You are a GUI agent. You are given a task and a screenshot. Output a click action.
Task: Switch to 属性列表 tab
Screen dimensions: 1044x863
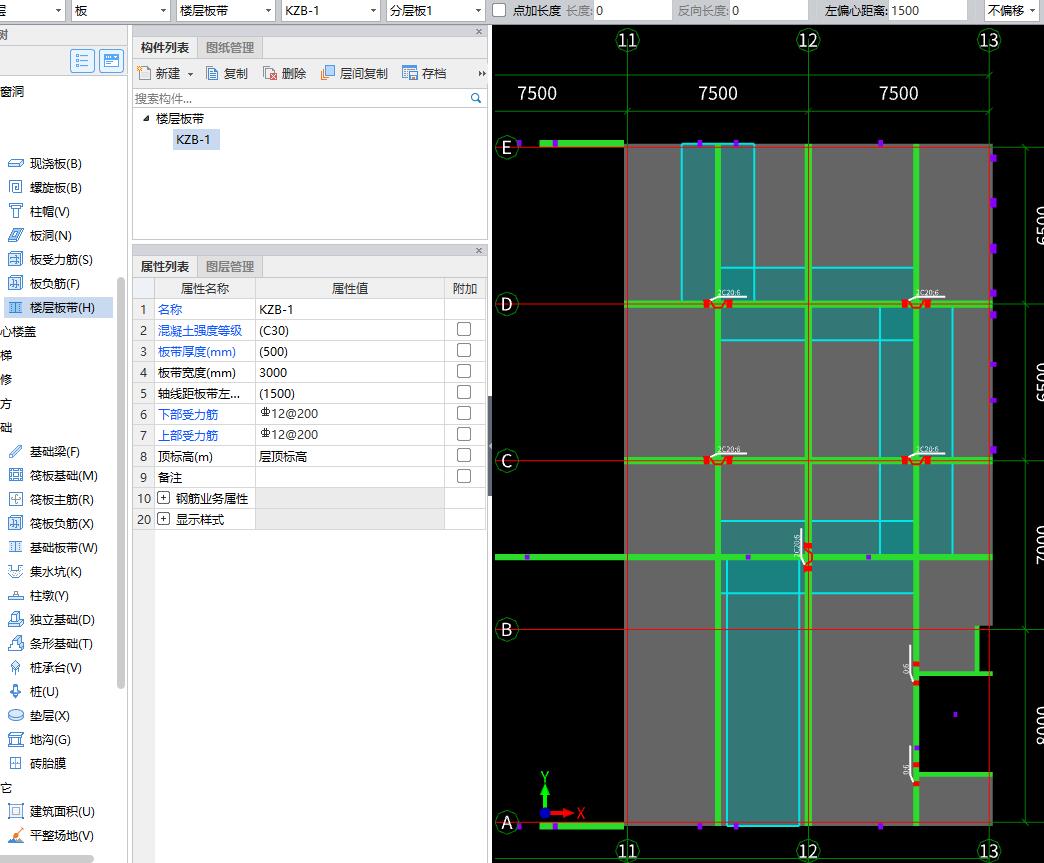click(x=164, y=266)
